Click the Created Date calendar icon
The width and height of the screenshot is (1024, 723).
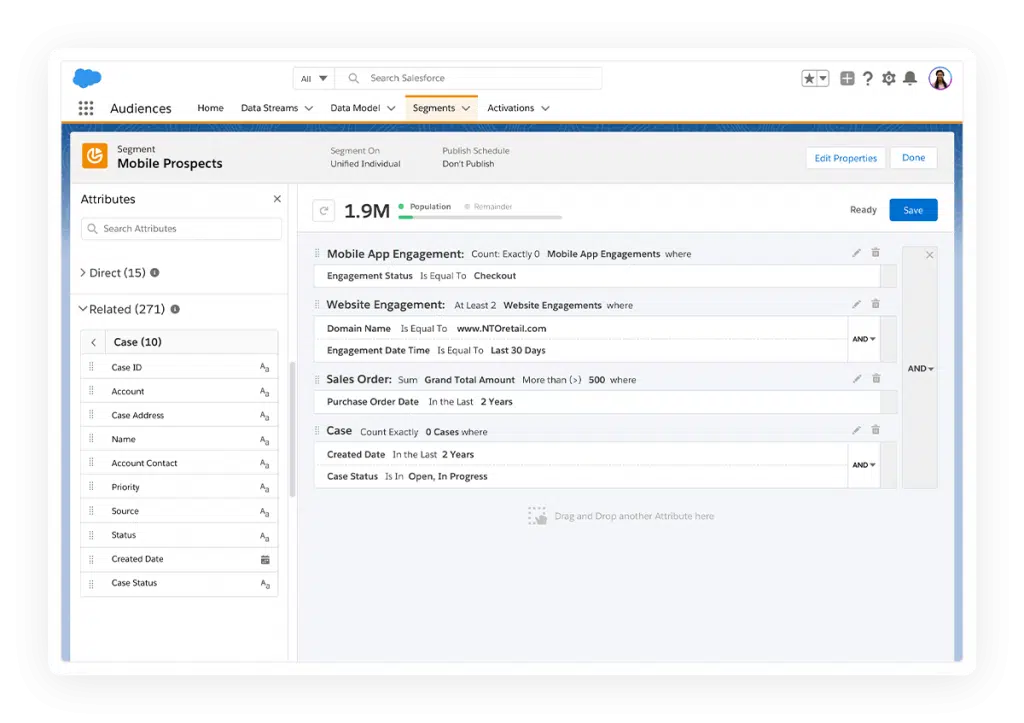pyautogui.click(x=265, y=560)
